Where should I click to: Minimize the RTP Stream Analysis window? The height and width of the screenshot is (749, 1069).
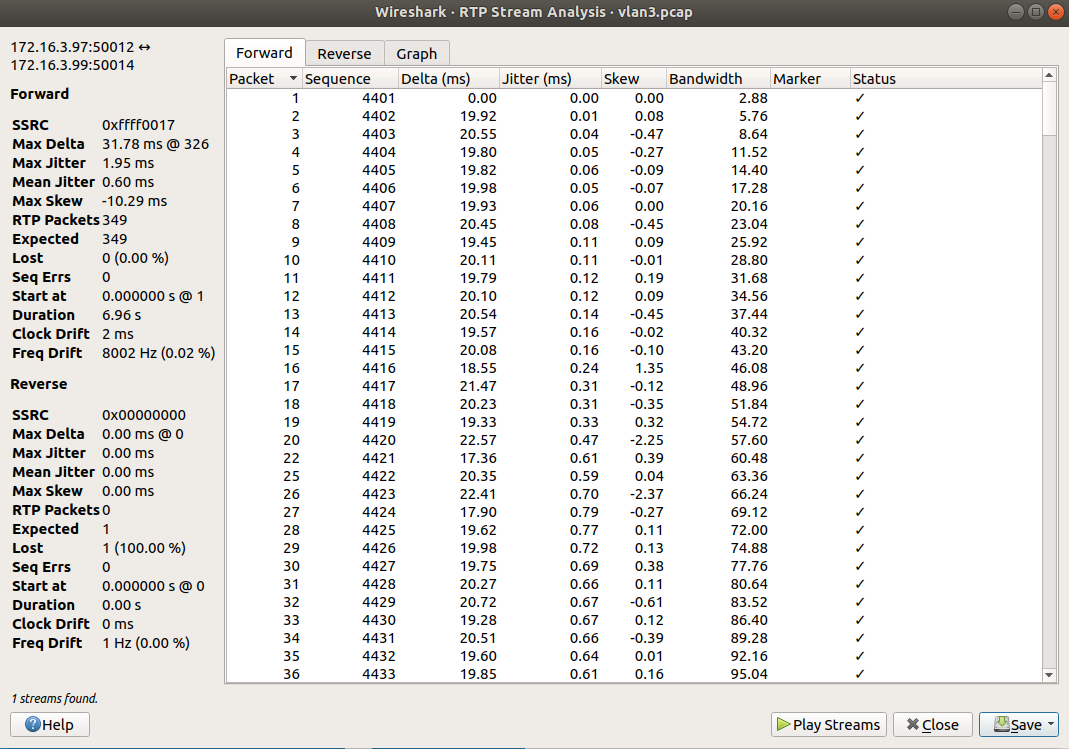coord(1015,12)
